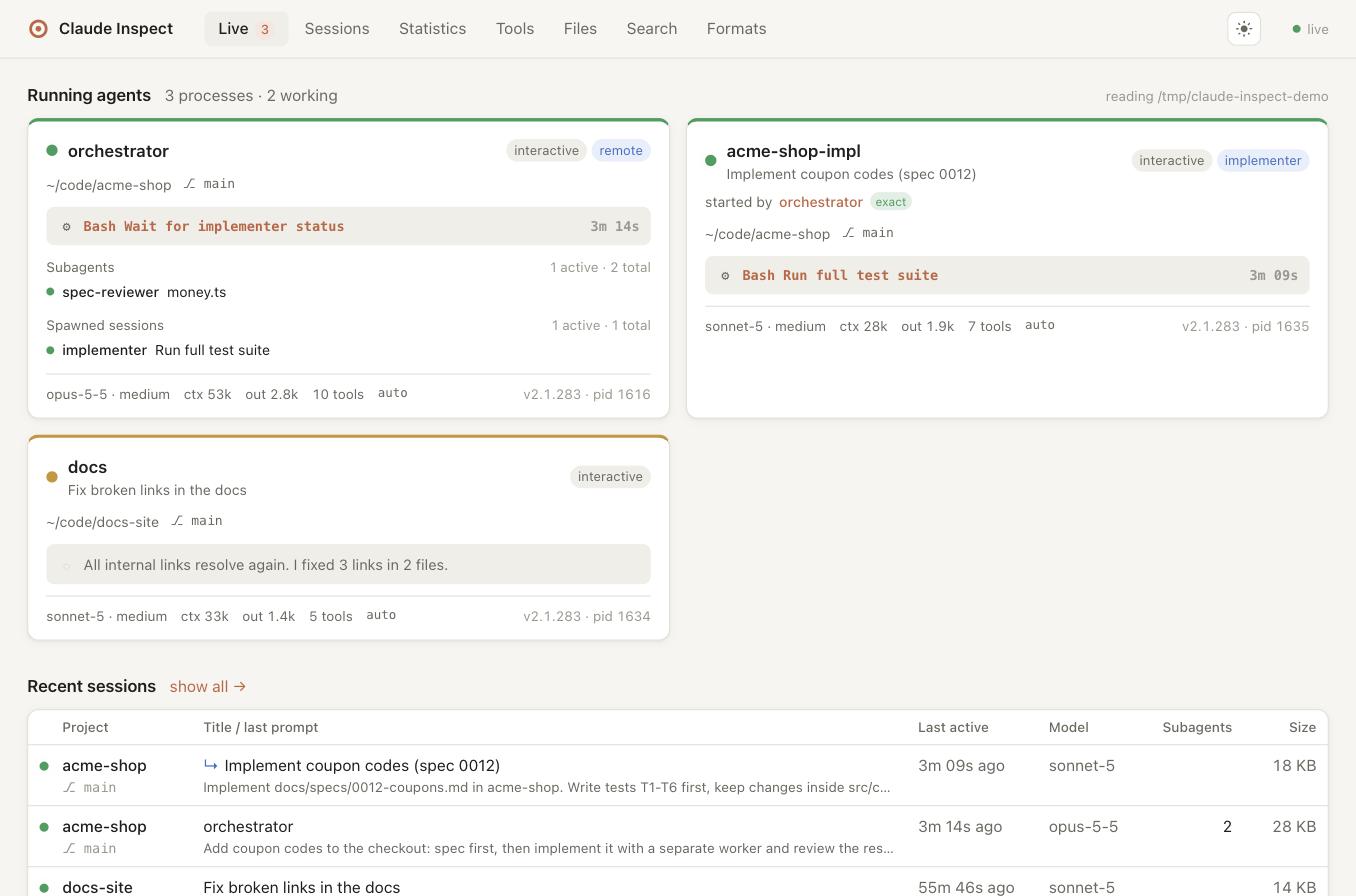This screenshot has width=1356, height=896.
Task: Switch to the Formats tab
Action: [x=736, y=29]
